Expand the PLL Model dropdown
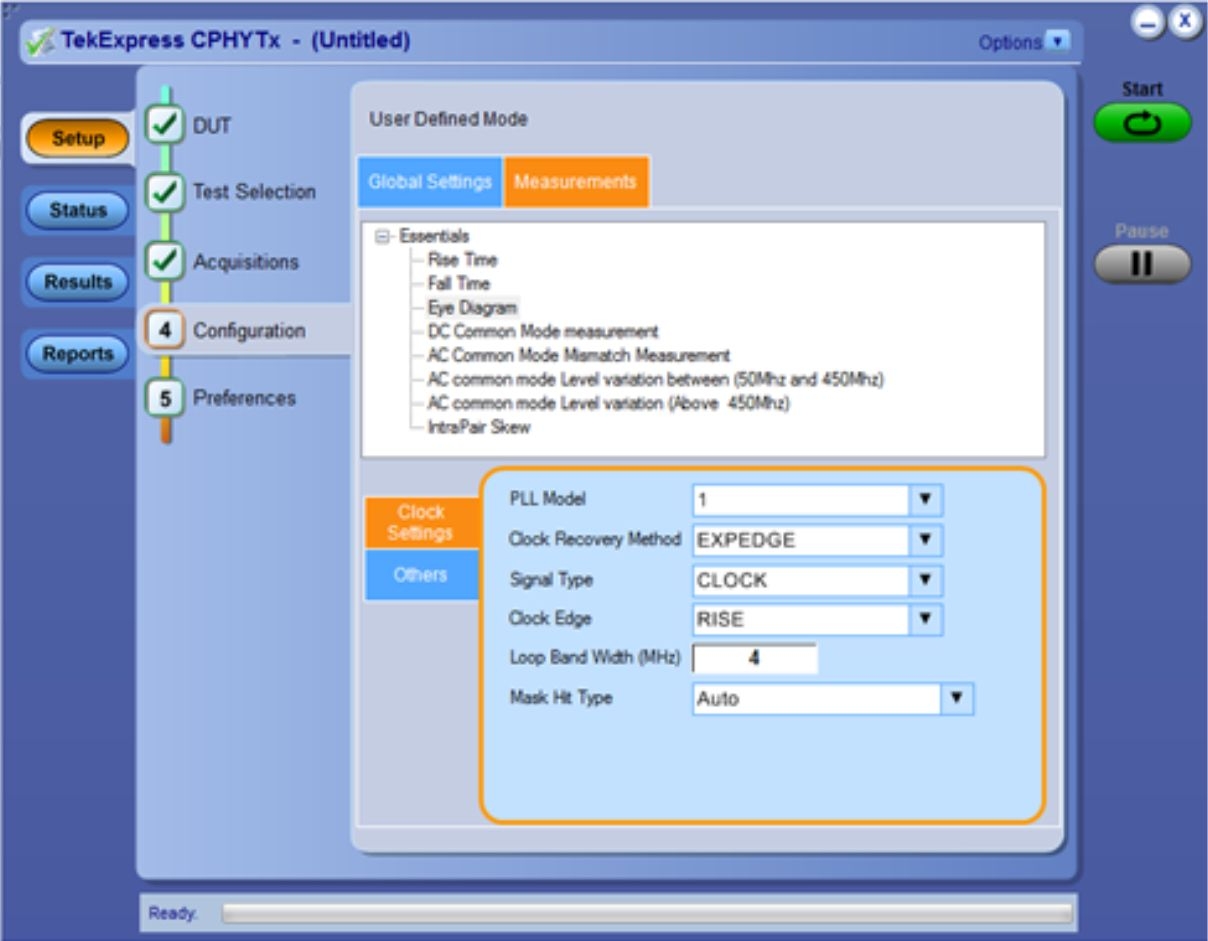The height and width of the screenshot is (941, 1208). tap(925, 499)
